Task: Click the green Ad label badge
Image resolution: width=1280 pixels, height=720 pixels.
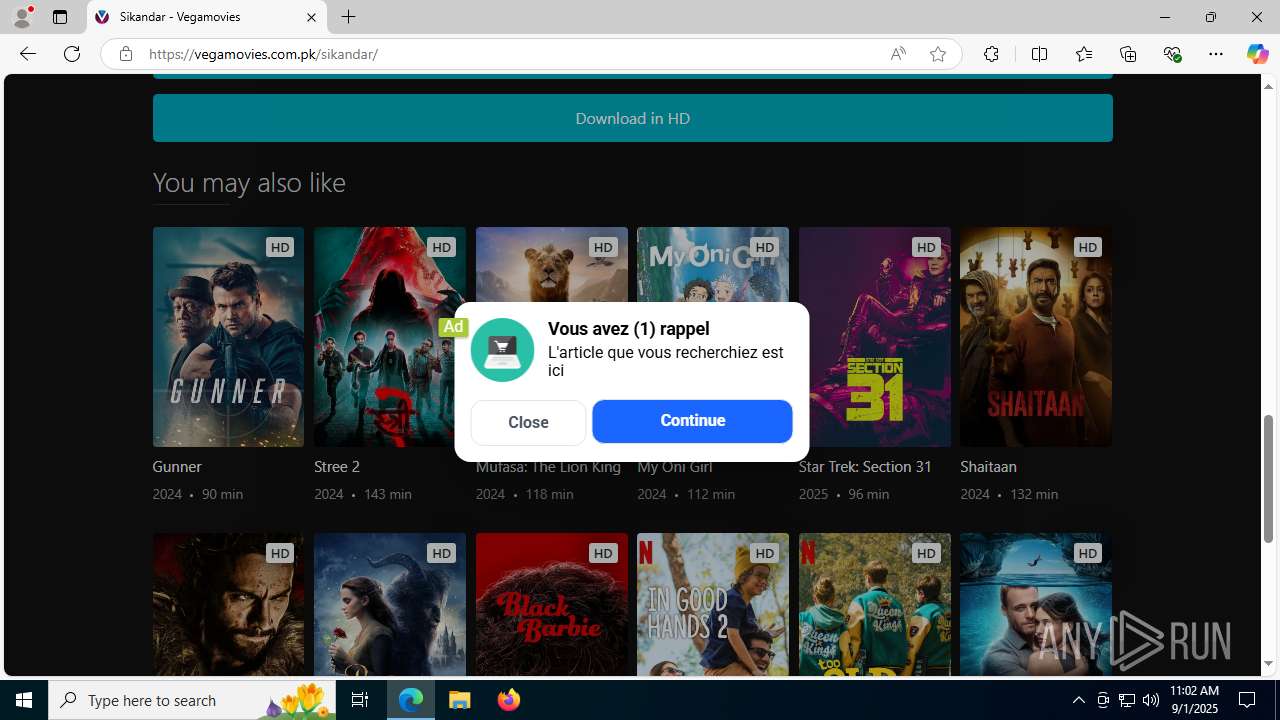Action: coord(453,327)
